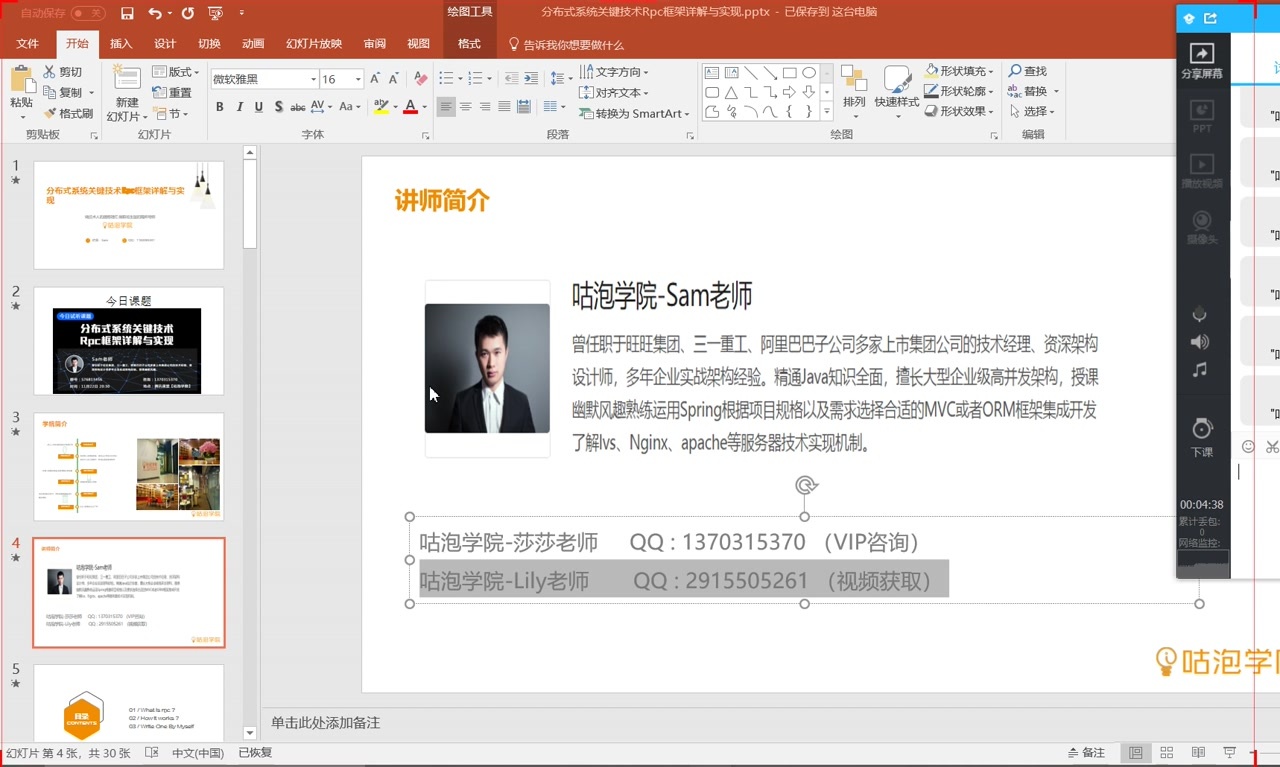Open the line spacing dropdown
Viewport: 1280px width, 767px height.
point(562,78)
